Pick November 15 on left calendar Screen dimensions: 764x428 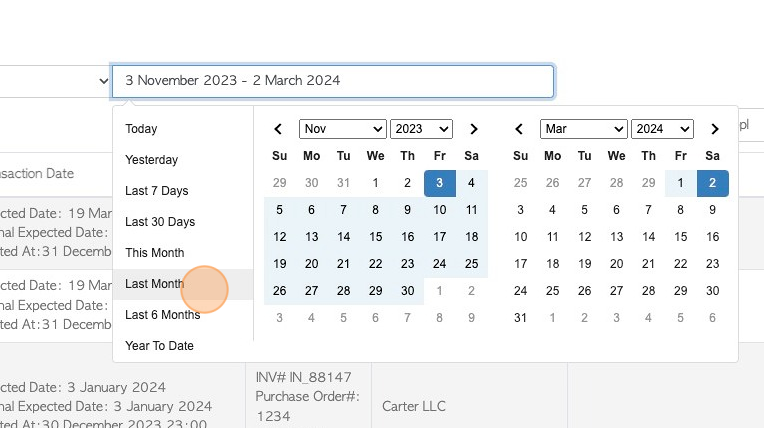375,237
